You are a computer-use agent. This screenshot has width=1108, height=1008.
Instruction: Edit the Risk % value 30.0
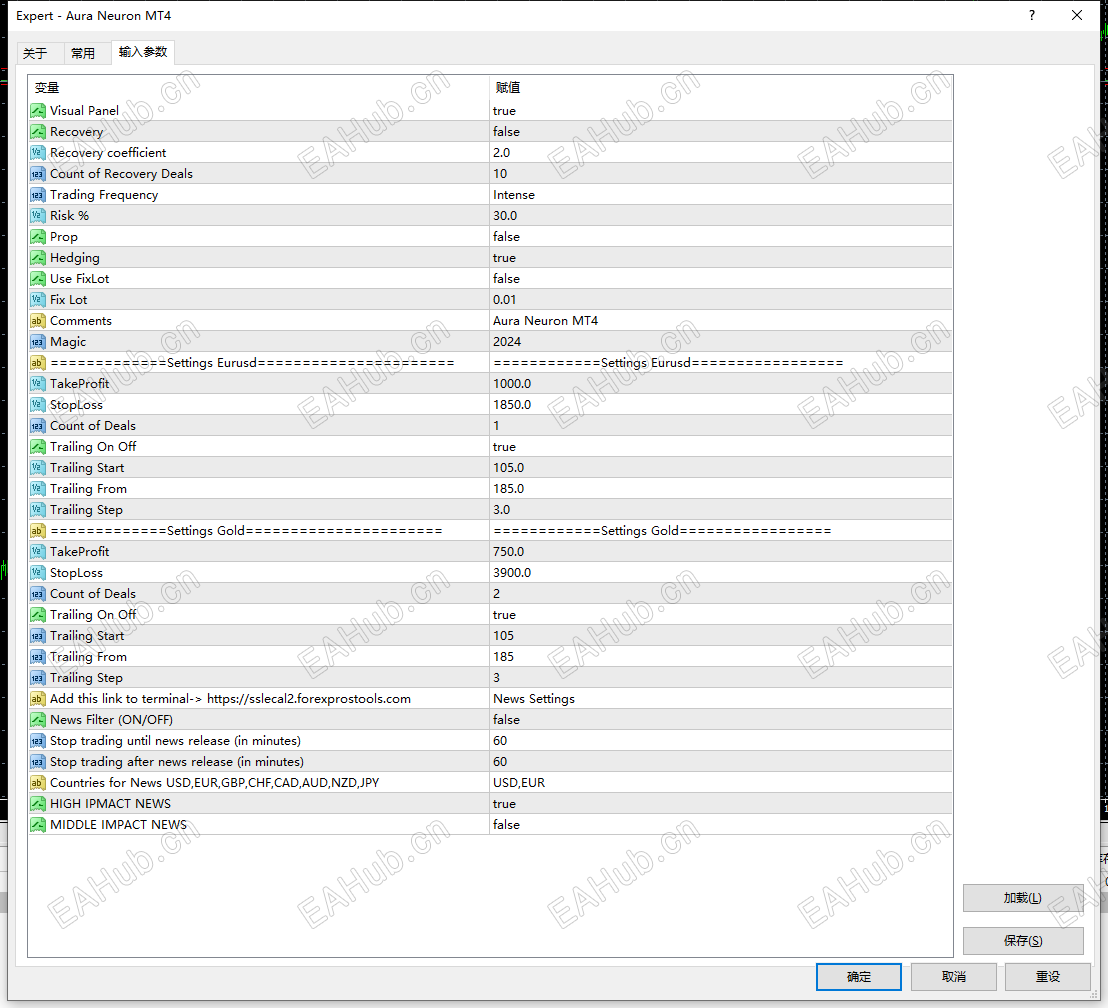coord(721,216)
